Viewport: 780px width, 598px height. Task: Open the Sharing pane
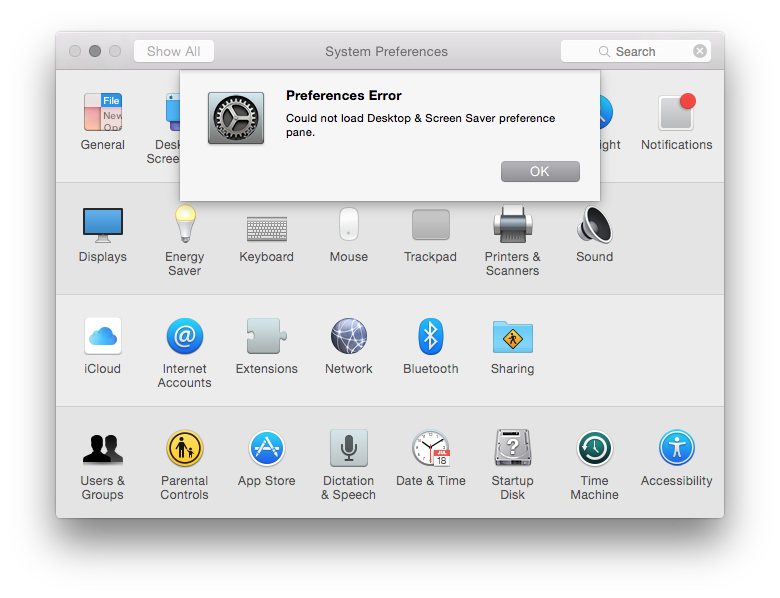click(x=512, y=337)
